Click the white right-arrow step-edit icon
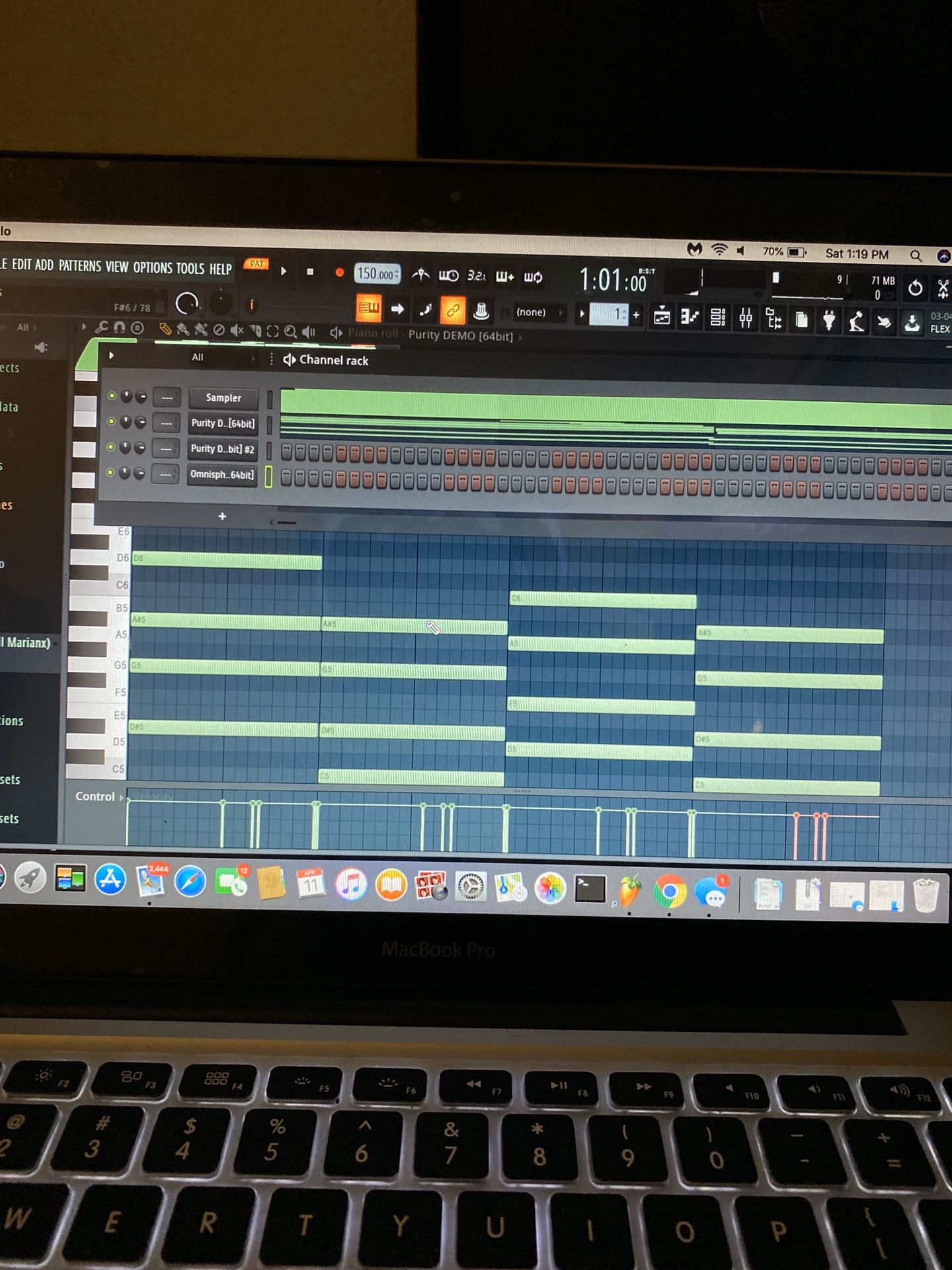This screenshot has width=952, height=1270. [x=397, y=309]
